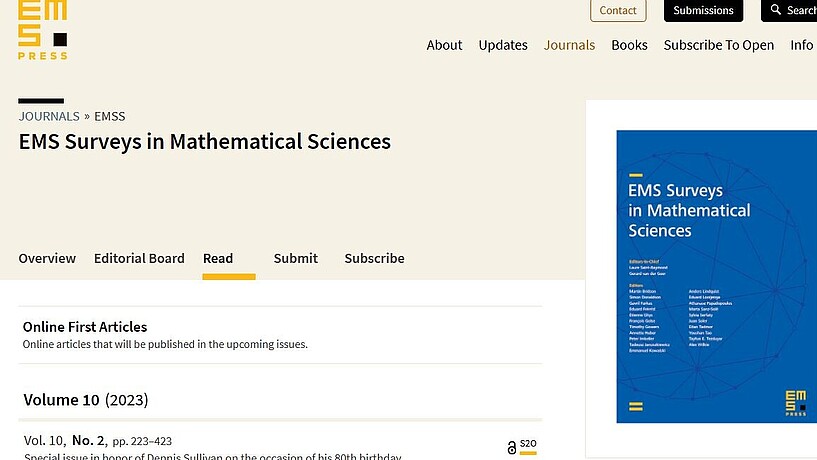The height and width of the screenshot is (460, 817).
Task: Open Vol. 10, No. 2 issue link
Action: [x=97, y=441]
